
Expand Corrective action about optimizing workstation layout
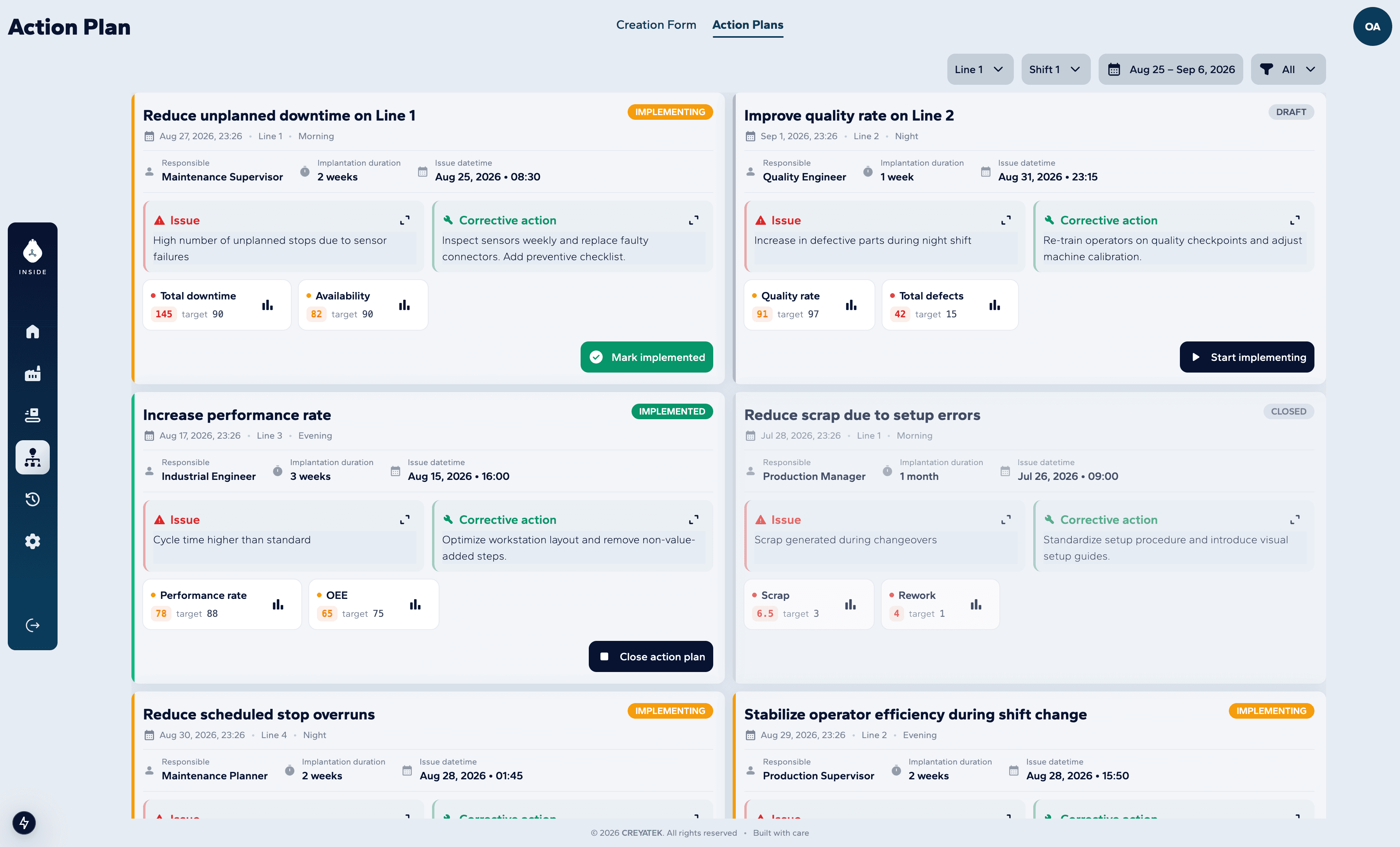pos(694,519)
